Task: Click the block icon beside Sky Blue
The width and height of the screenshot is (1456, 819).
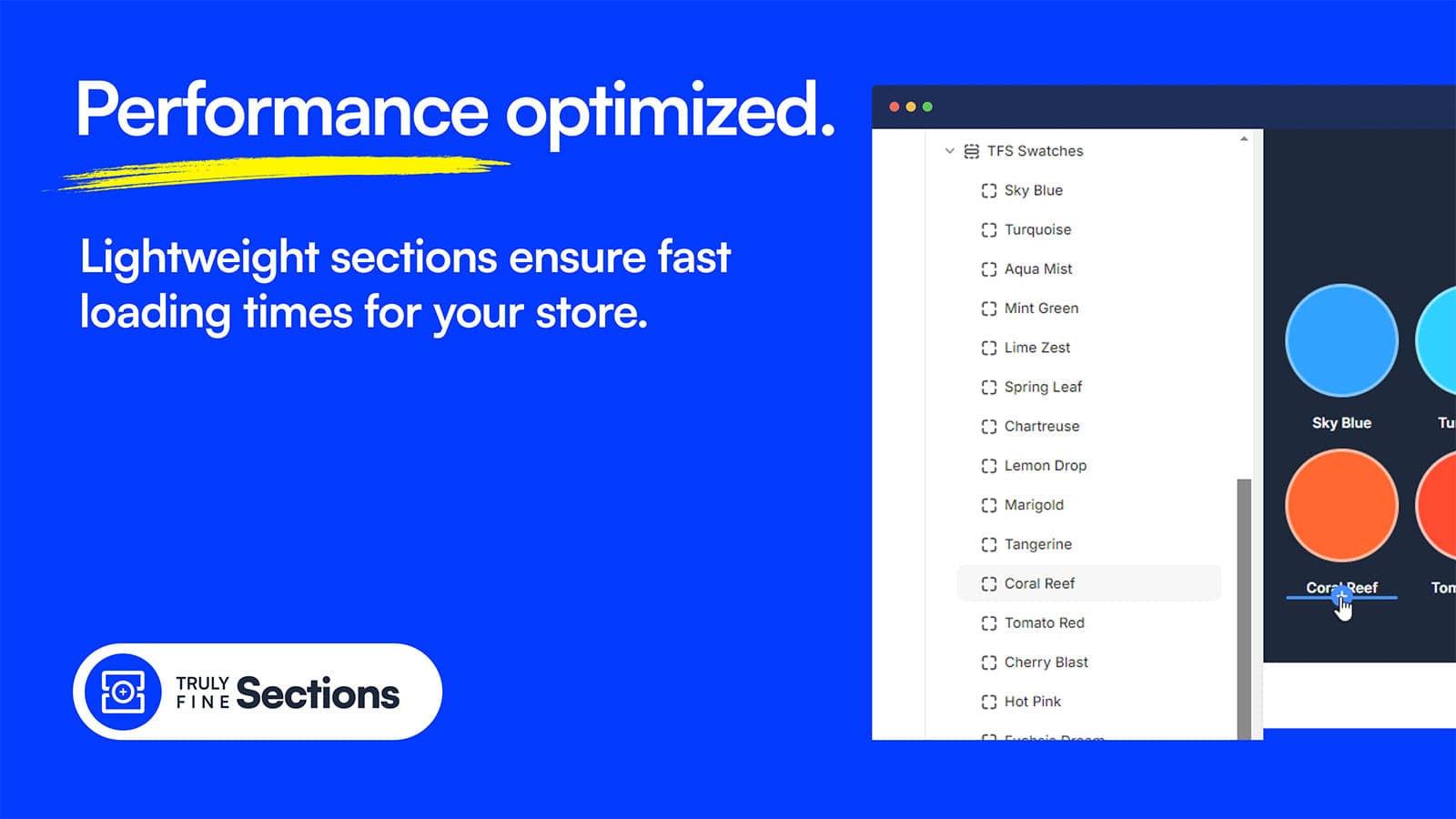Action: 989,190
